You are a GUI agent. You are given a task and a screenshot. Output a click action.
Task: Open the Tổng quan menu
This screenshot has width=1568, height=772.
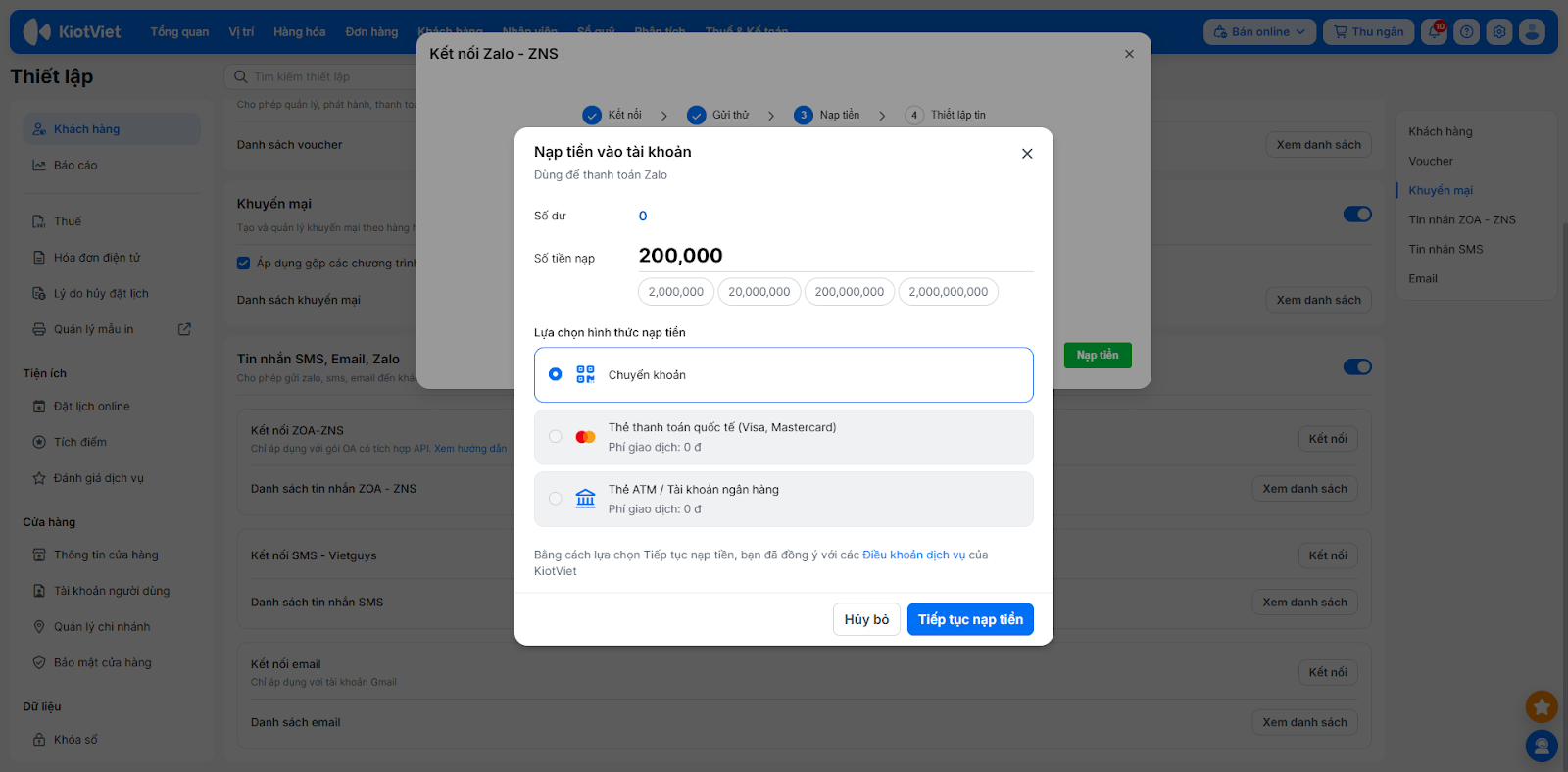179,32
